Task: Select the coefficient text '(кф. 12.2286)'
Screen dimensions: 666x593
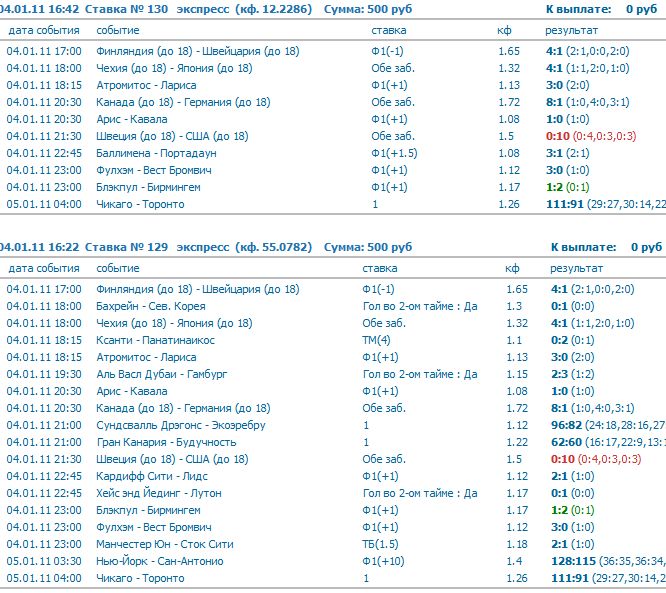Action: (274, 9)
